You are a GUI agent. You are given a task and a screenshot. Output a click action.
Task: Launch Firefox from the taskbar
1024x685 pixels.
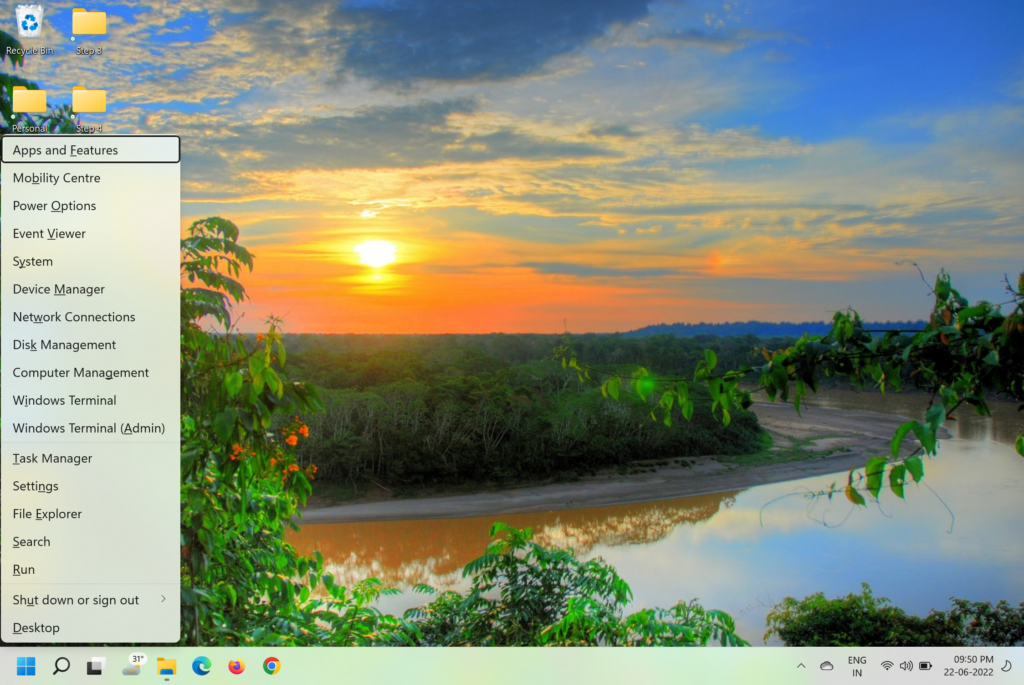237,666
